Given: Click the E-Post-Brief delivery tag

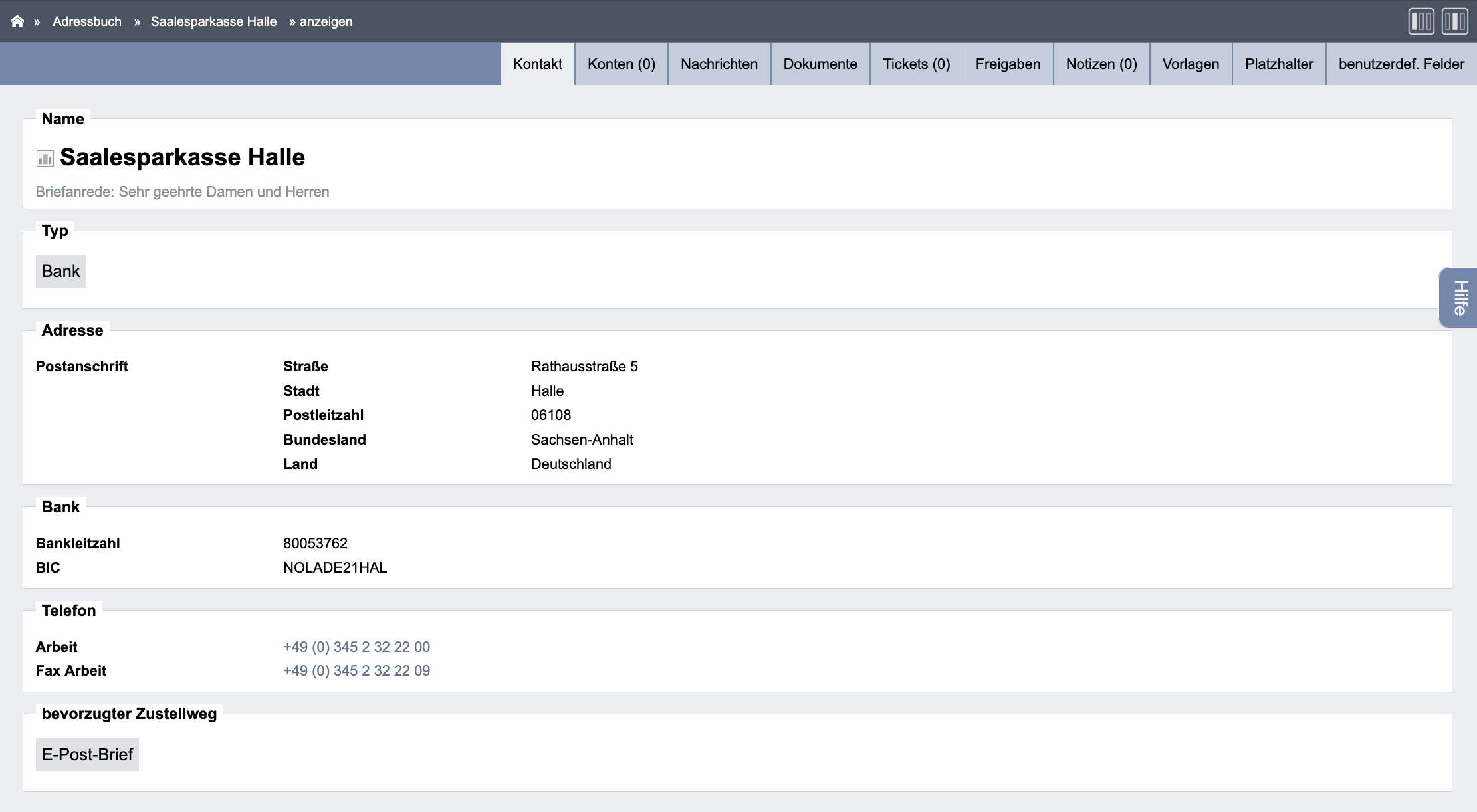Looking at the screenshot, I should [x=87, y=754].
